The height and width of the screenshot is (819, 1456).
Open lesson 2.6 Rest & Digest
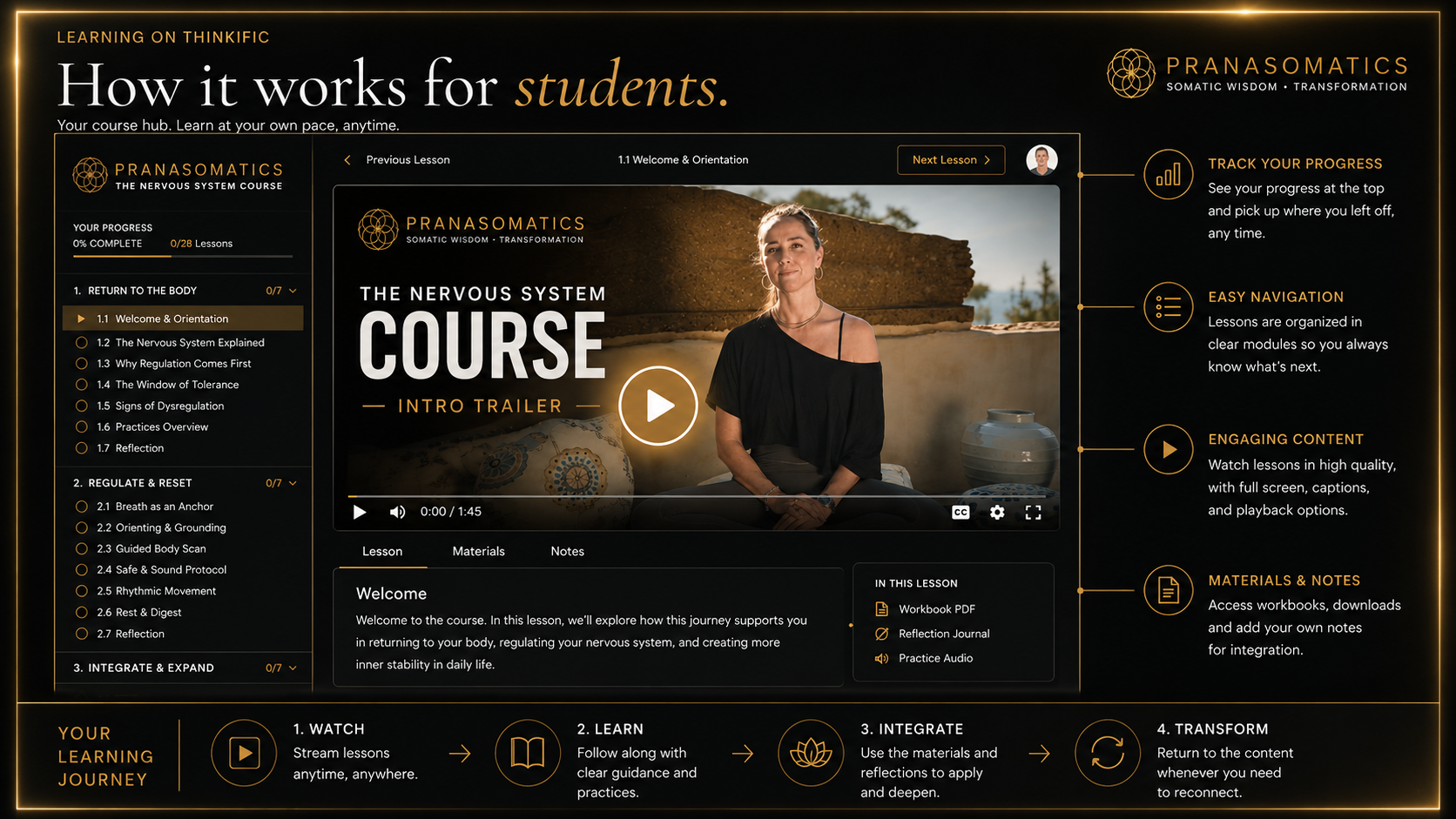[x=138, y=613]
